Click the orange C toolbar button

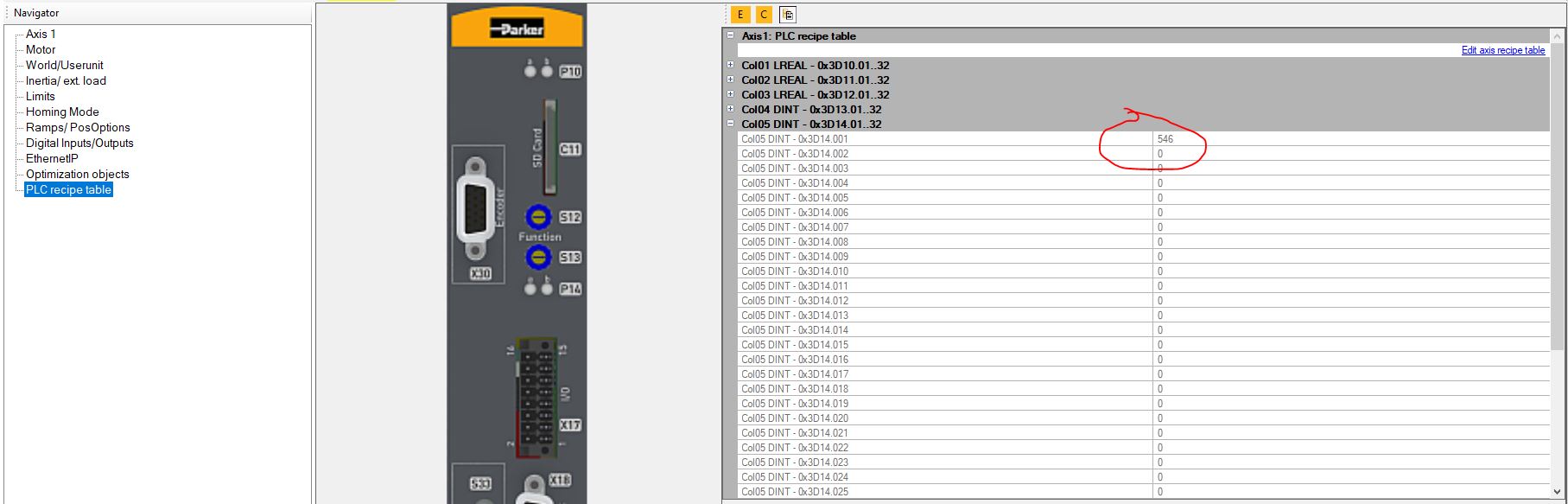(764, 15)
